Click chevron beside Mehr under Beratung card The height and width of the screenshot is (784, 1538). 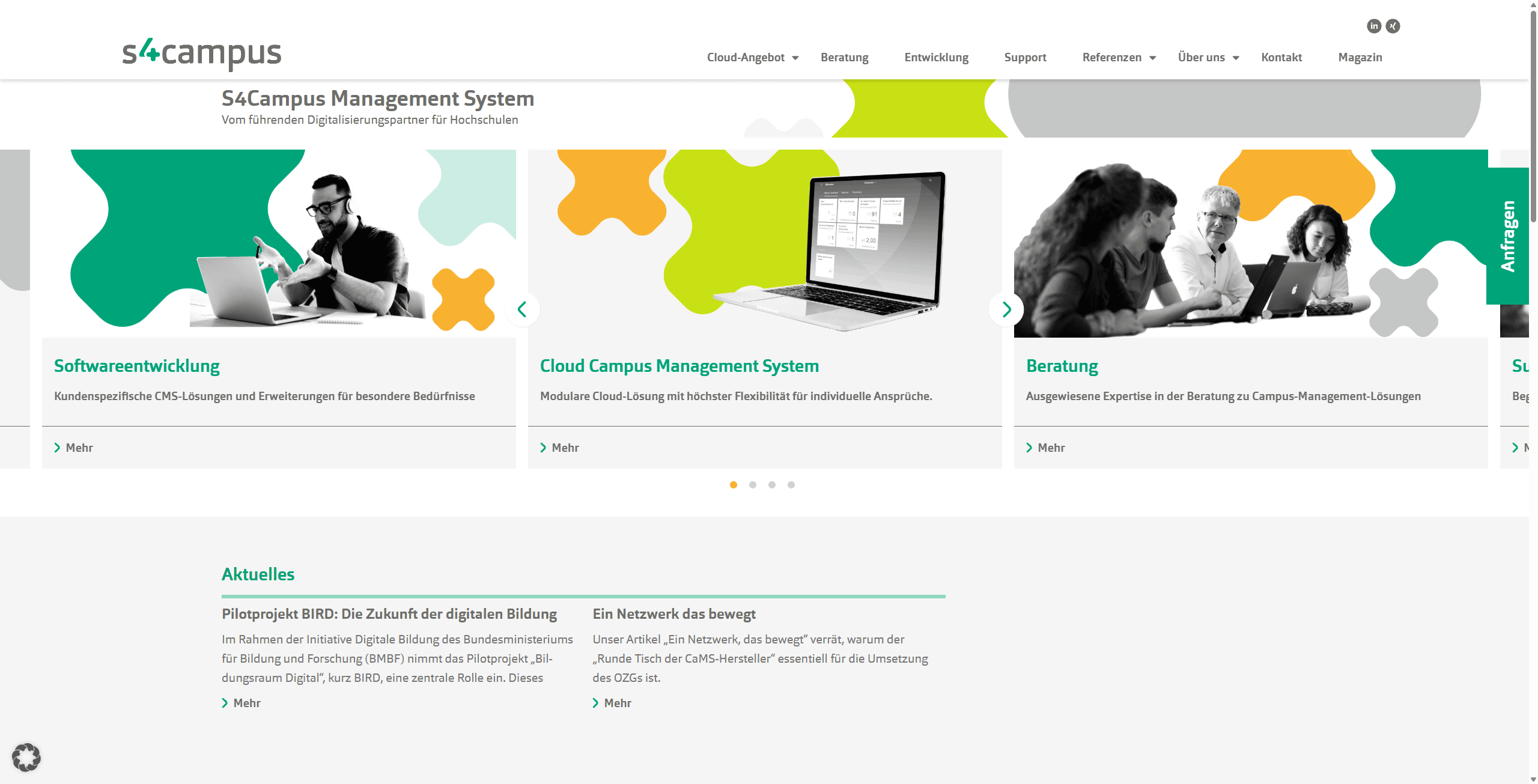coord(1029,448)
